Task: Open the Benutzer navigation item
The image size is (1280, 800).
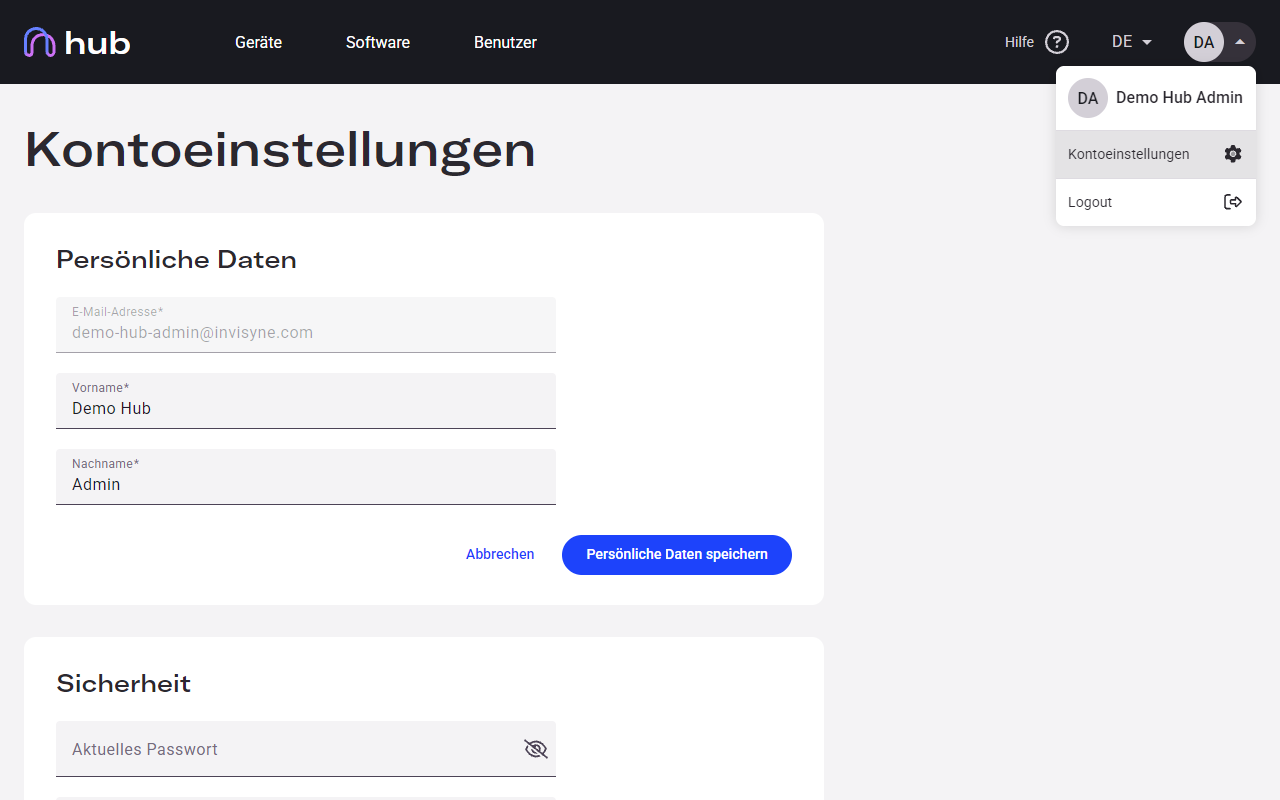Action: point(505,42)
